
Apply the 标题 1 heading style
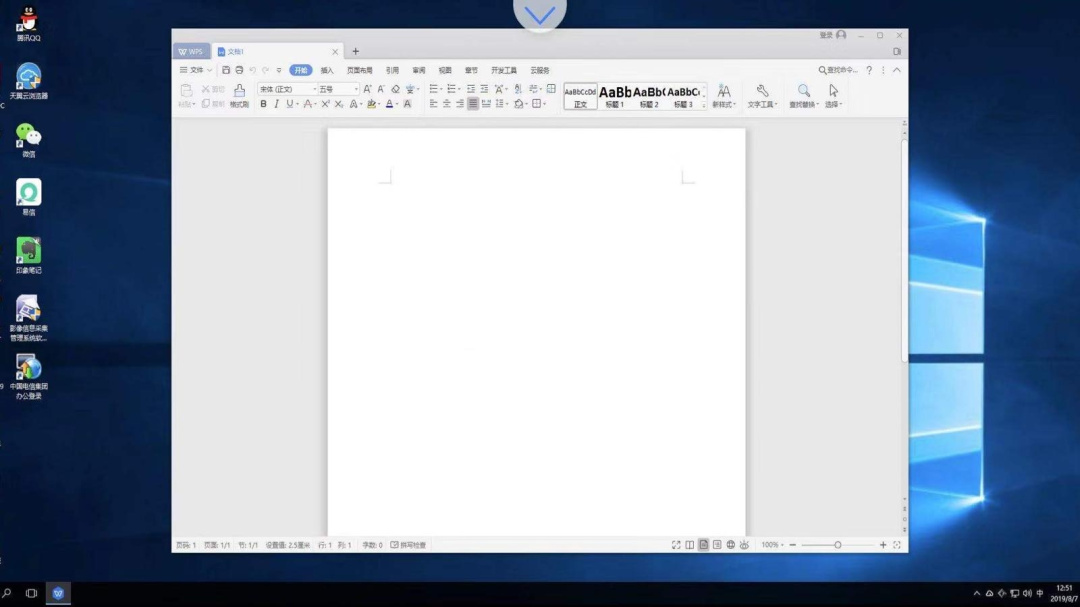click(x=615, y=96)
